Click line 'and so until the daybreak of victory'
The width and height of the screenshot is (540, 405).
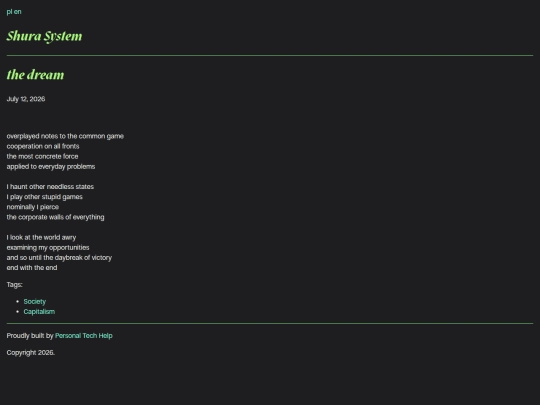[x=59, y=258]
